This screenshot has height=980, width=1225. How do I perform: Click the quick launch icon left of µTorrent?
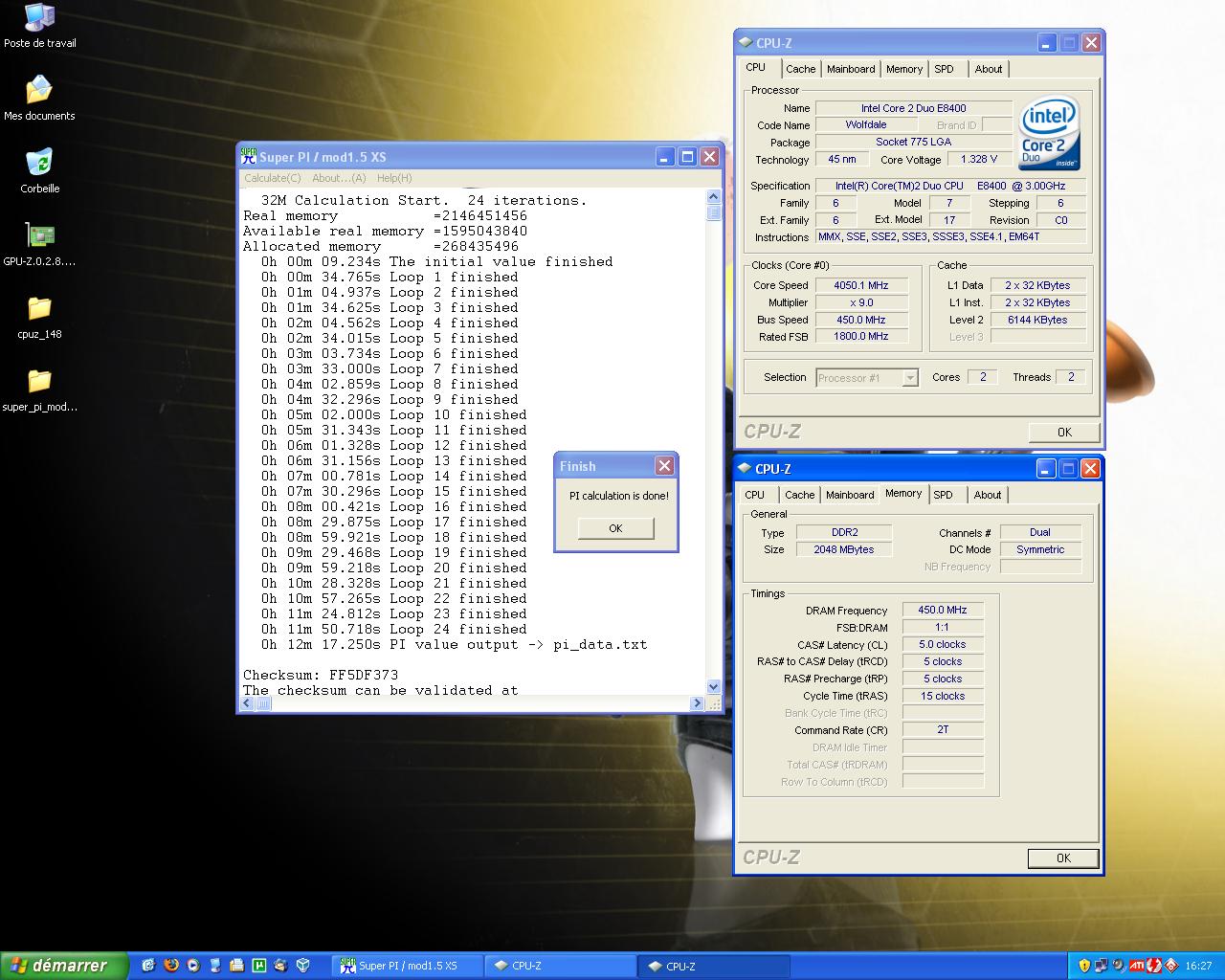click(237, 965)
